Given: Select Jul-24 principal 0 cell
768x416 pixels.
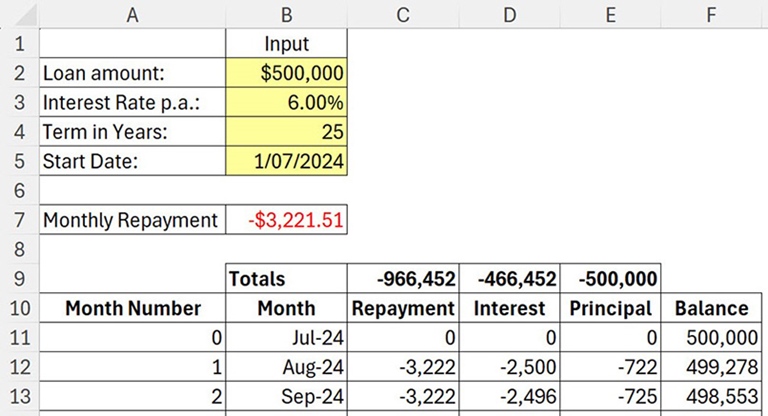Looking at the screenshot, I should click(610, 338).
